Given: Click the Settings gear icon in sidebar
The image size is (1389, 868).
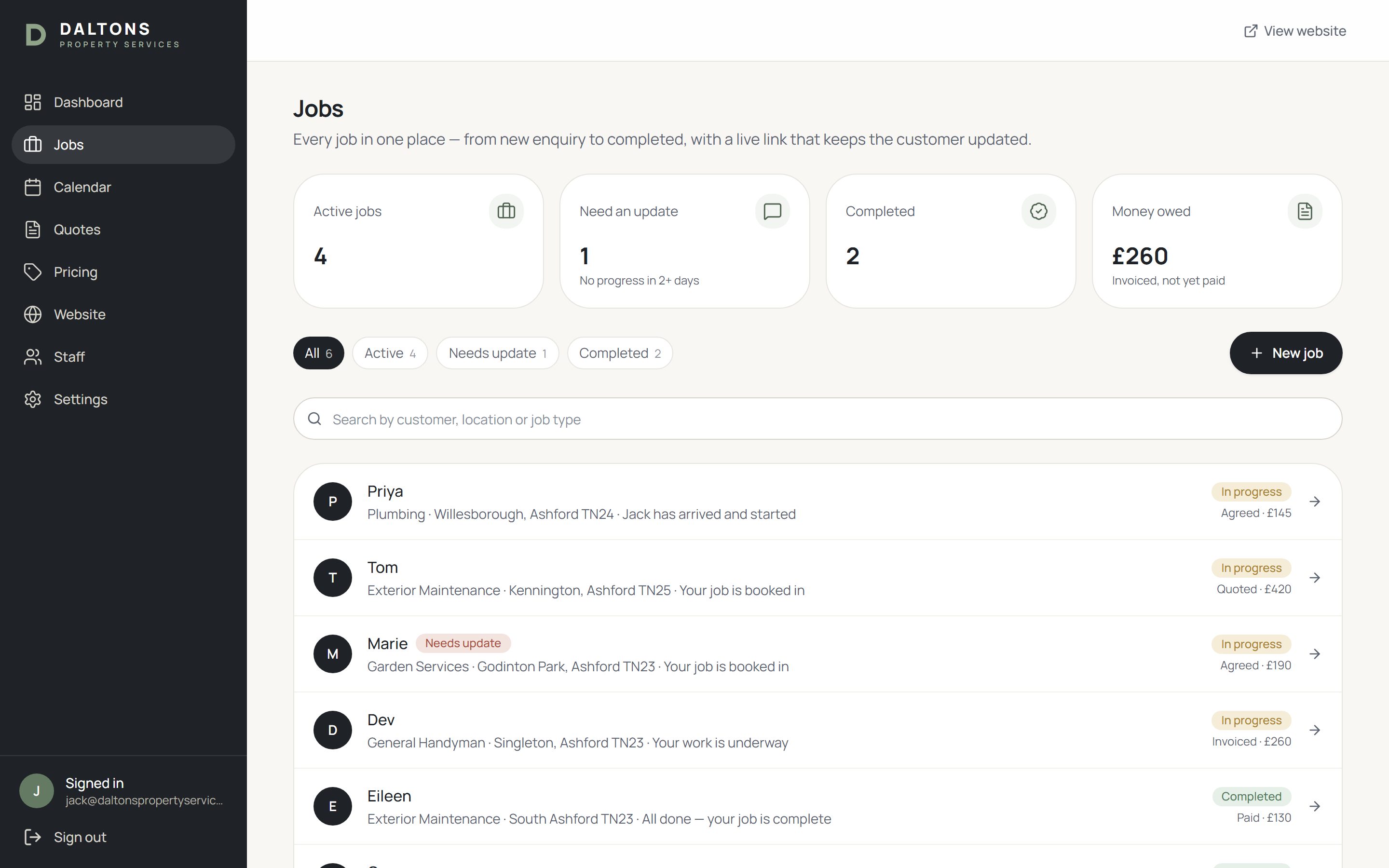Looking at the screenshot, I should tap(33, 400).
